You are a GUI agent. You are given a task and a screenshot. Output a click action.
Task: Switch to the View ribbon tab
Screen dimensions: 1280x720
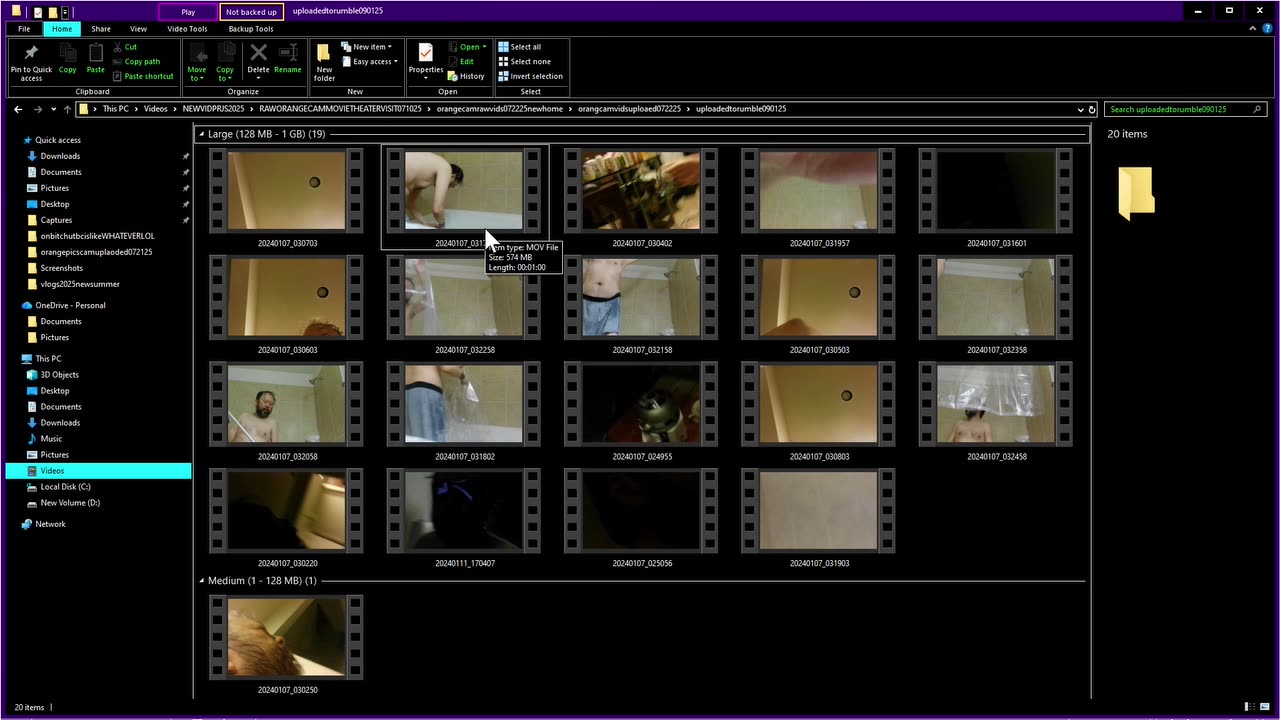coord(138,29)
